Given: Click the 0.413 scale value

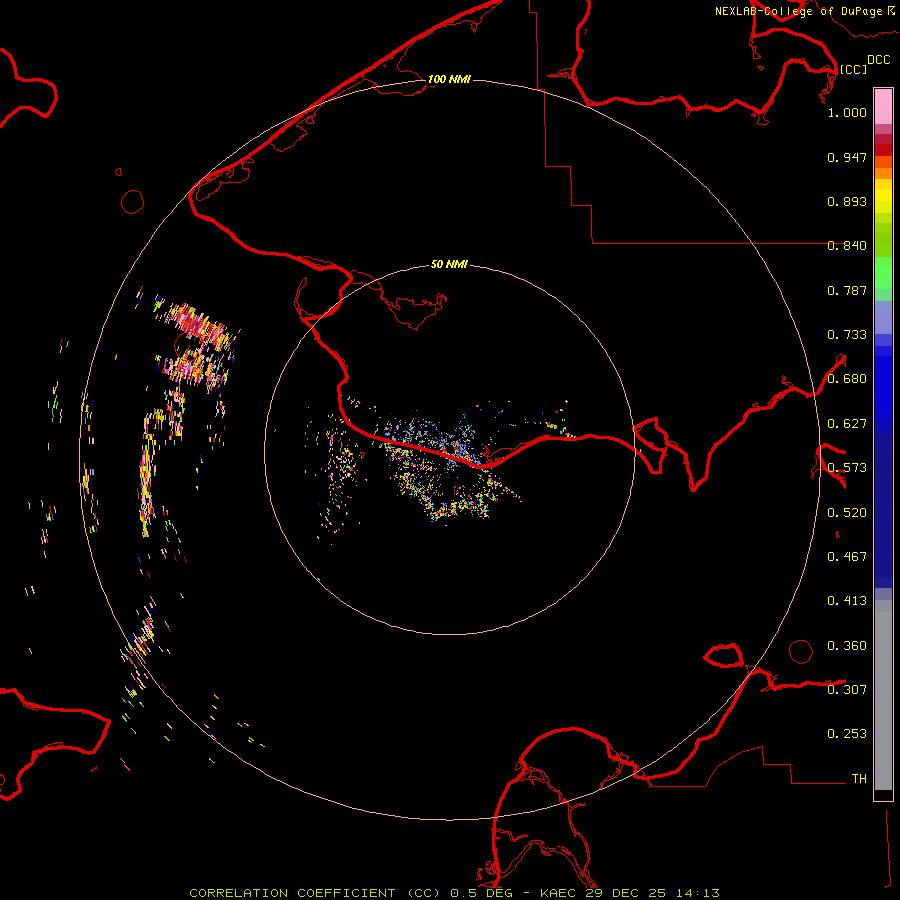Looking at the screenshot, I should [x=847, y=601].
